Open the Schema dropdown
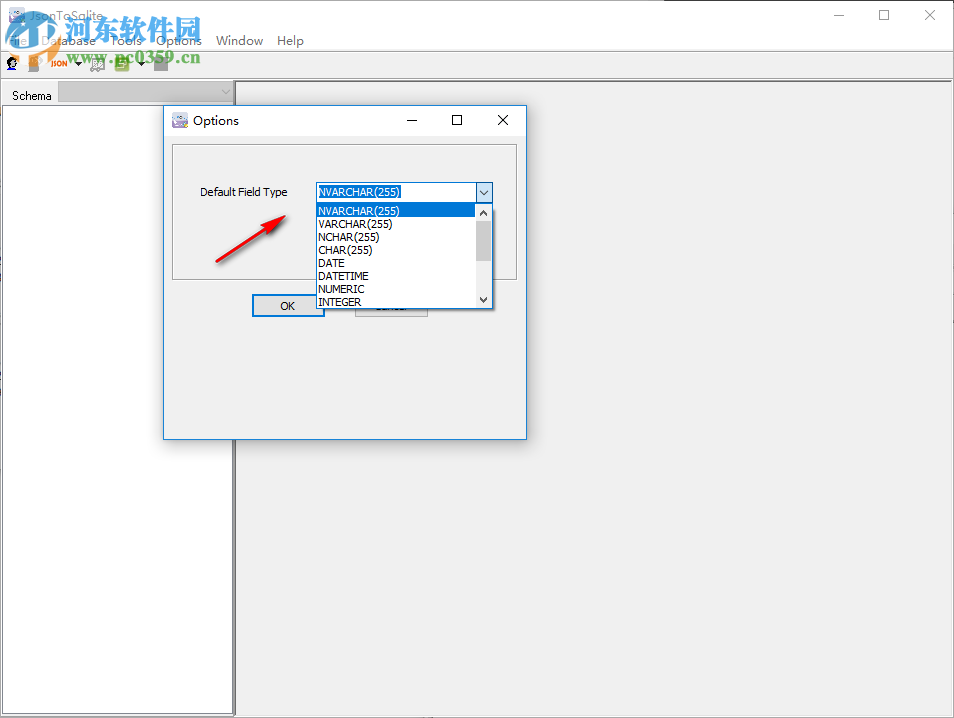Viewport: 954px width, 718px height. pos(224,92)
